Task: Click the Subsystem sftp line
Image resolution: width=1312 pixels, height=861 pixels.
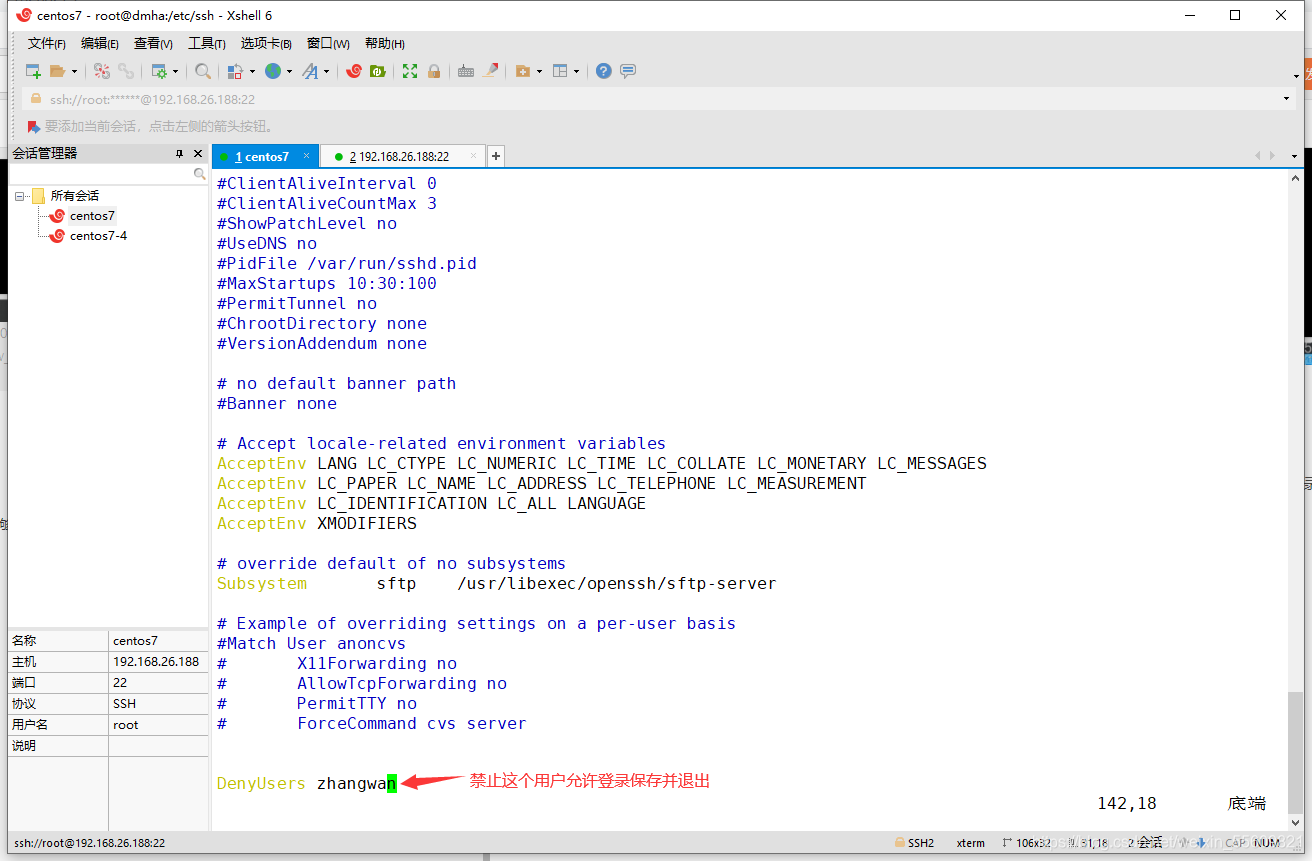Action: (496, 584)
